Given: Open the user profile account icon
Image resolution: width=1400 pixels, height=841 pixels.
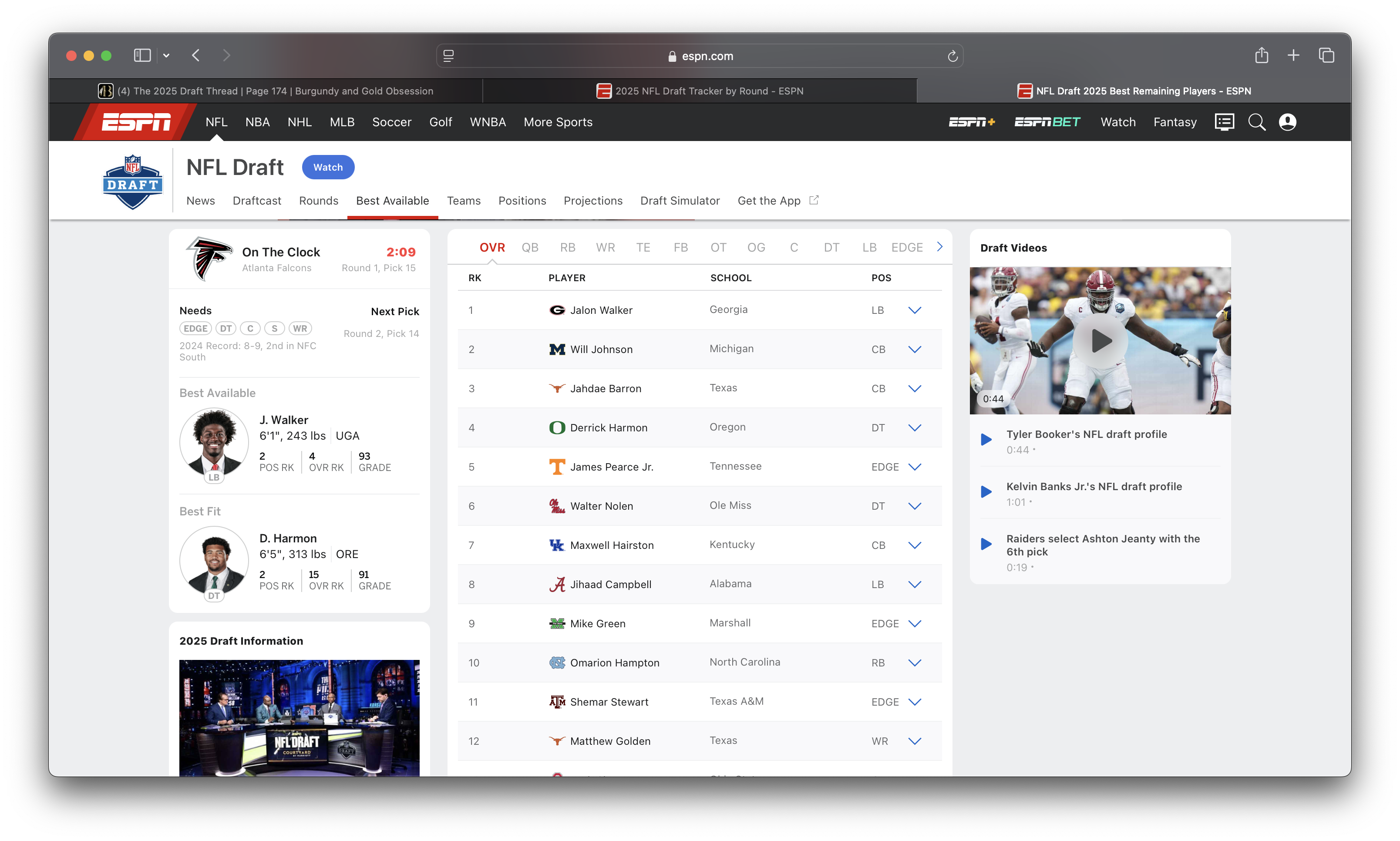Looking at the screenshot, I should coord(1287,122).
